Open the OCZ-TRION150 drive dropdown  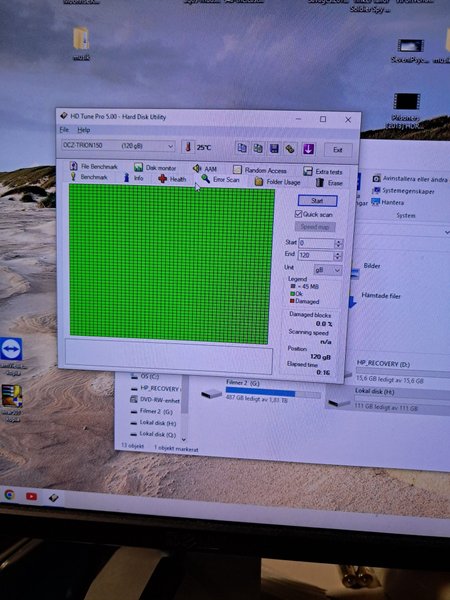click(118, 146)
